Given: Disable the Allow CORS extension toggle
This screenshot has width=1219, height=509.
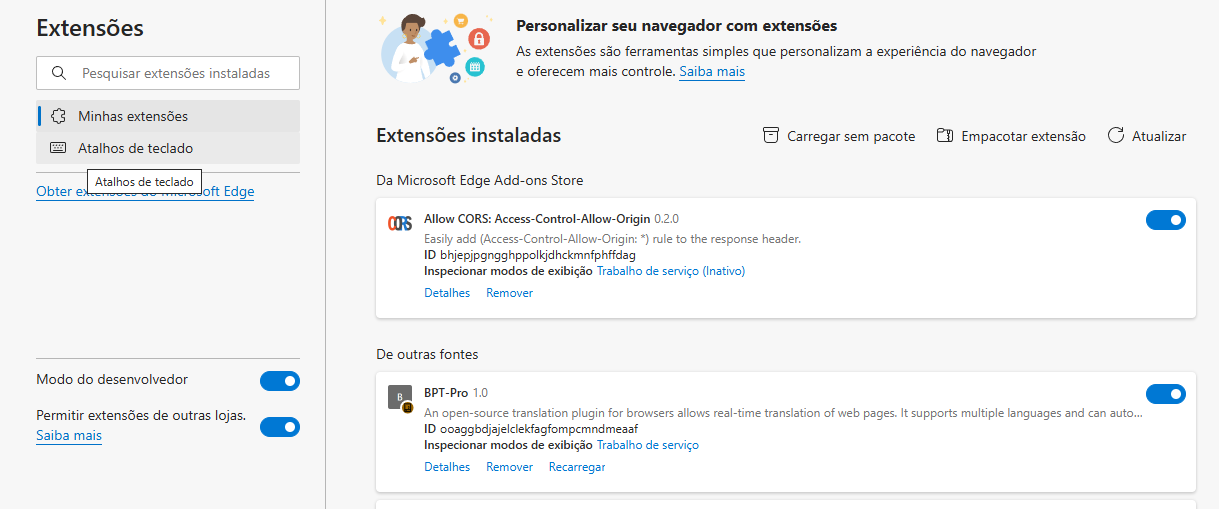Looking at the screenshot, I should [x=1166, y=220].
